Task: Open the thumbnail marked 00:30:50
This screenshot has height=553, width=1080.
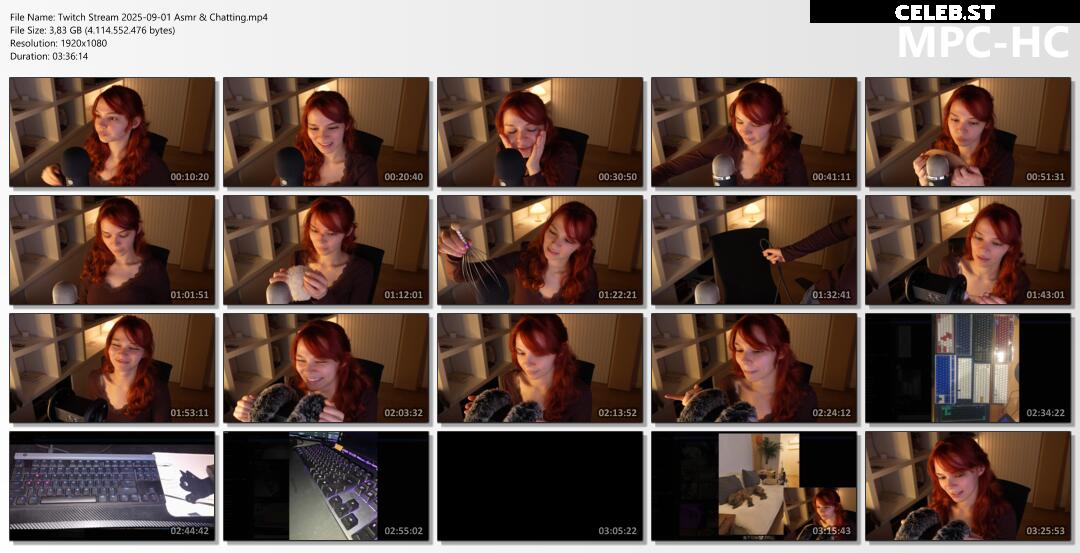Action: tap(540, 132)
